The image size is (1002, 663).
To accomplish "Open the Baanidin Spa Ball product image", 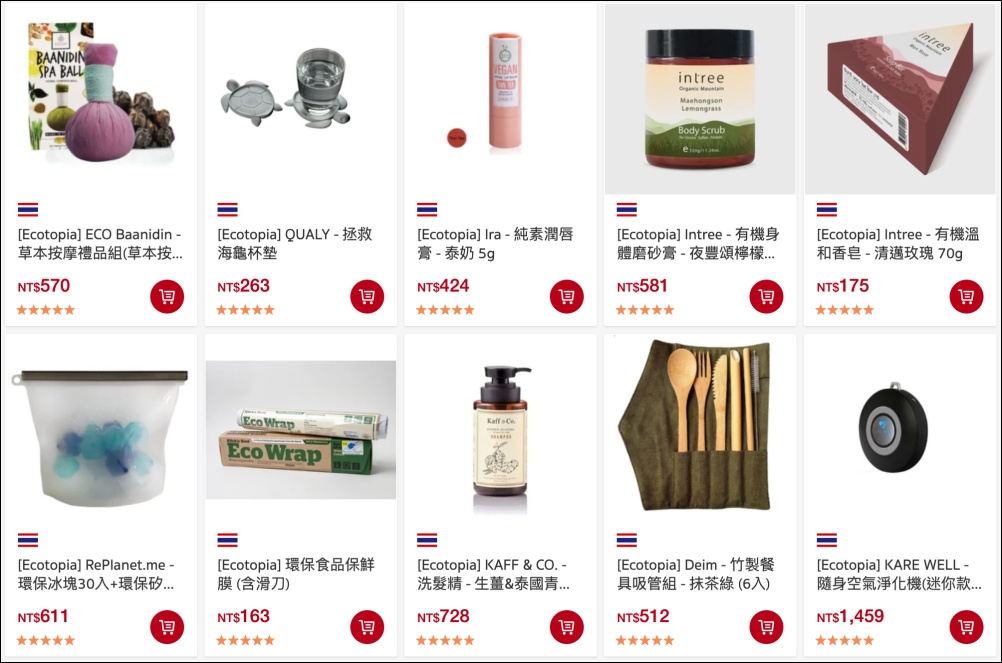I will [101, 89].
